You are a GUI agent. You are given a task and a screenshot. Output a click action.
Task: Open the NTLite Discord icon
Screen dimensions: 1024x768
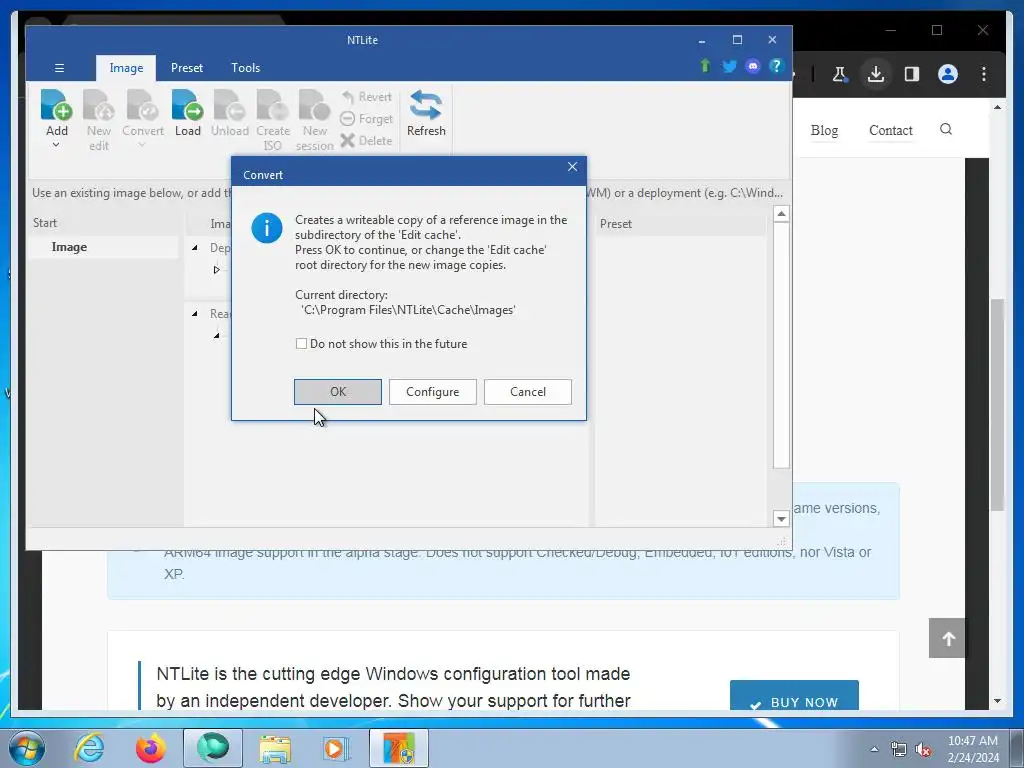[x=753, y=66]
